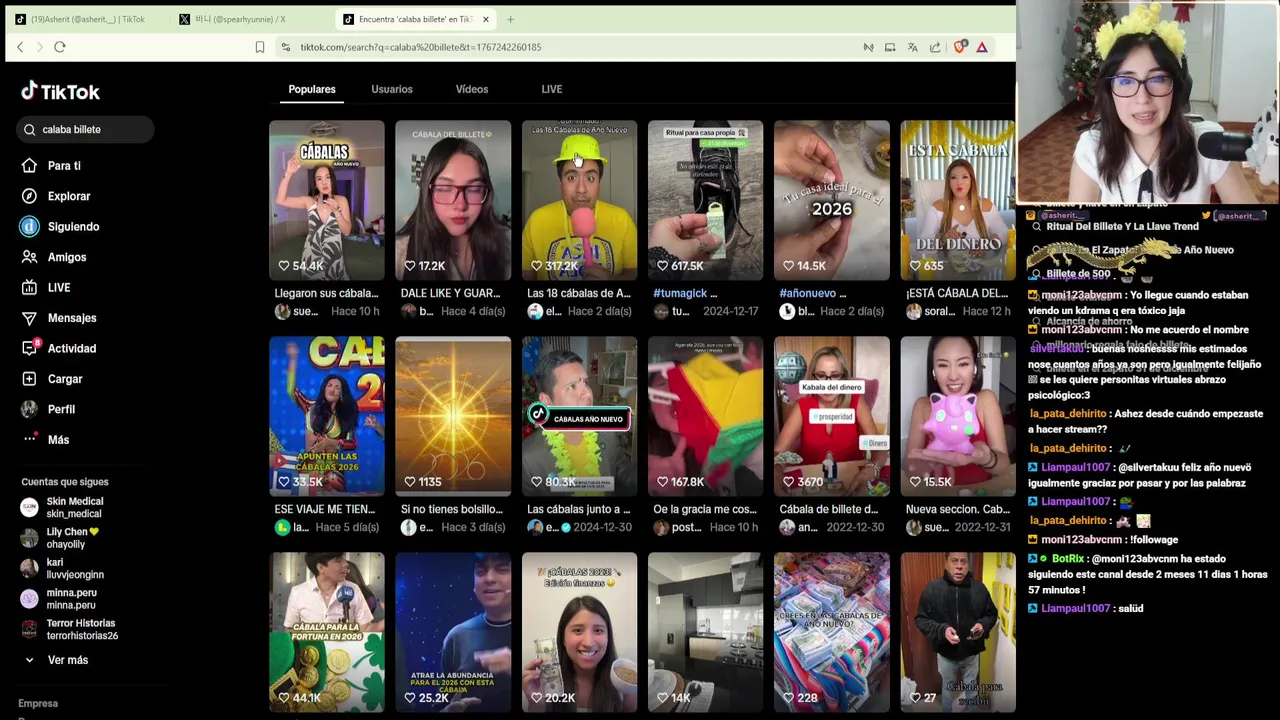This screenshot has width=1280, height=720.
Task: Open the Amigos icon in sidebar
Action: [29, 257]
